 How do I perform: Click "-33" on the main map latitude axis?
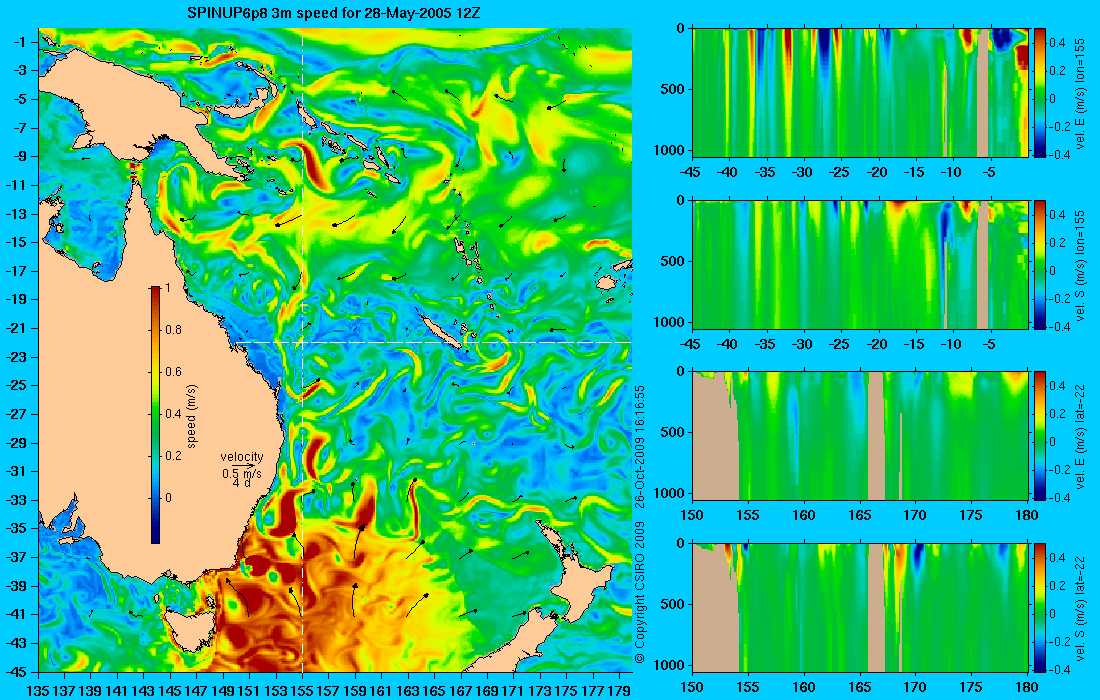click(x=16, y=499)
